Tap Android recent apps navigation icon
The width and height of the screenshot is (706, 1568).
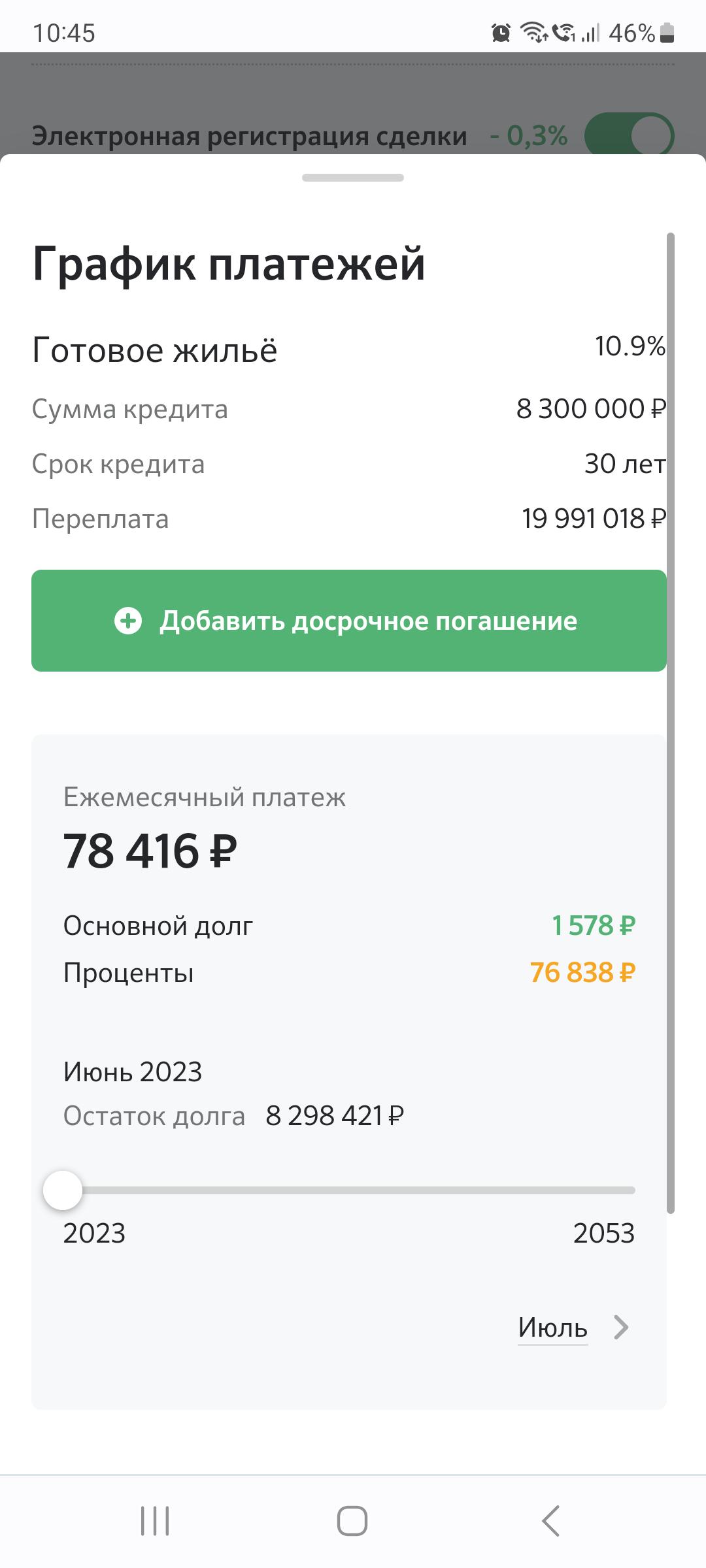pos(155,1521)
